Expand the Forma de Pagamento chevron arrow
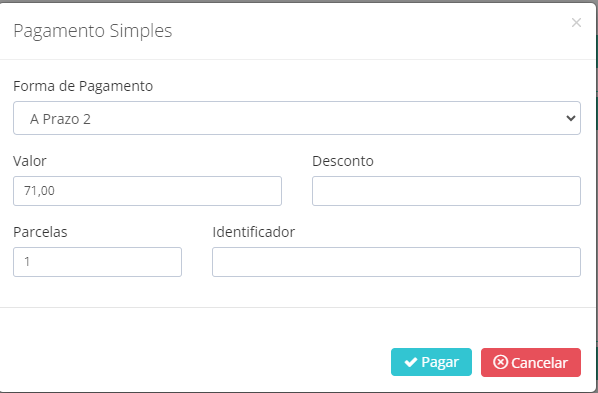 coord(571,118)
